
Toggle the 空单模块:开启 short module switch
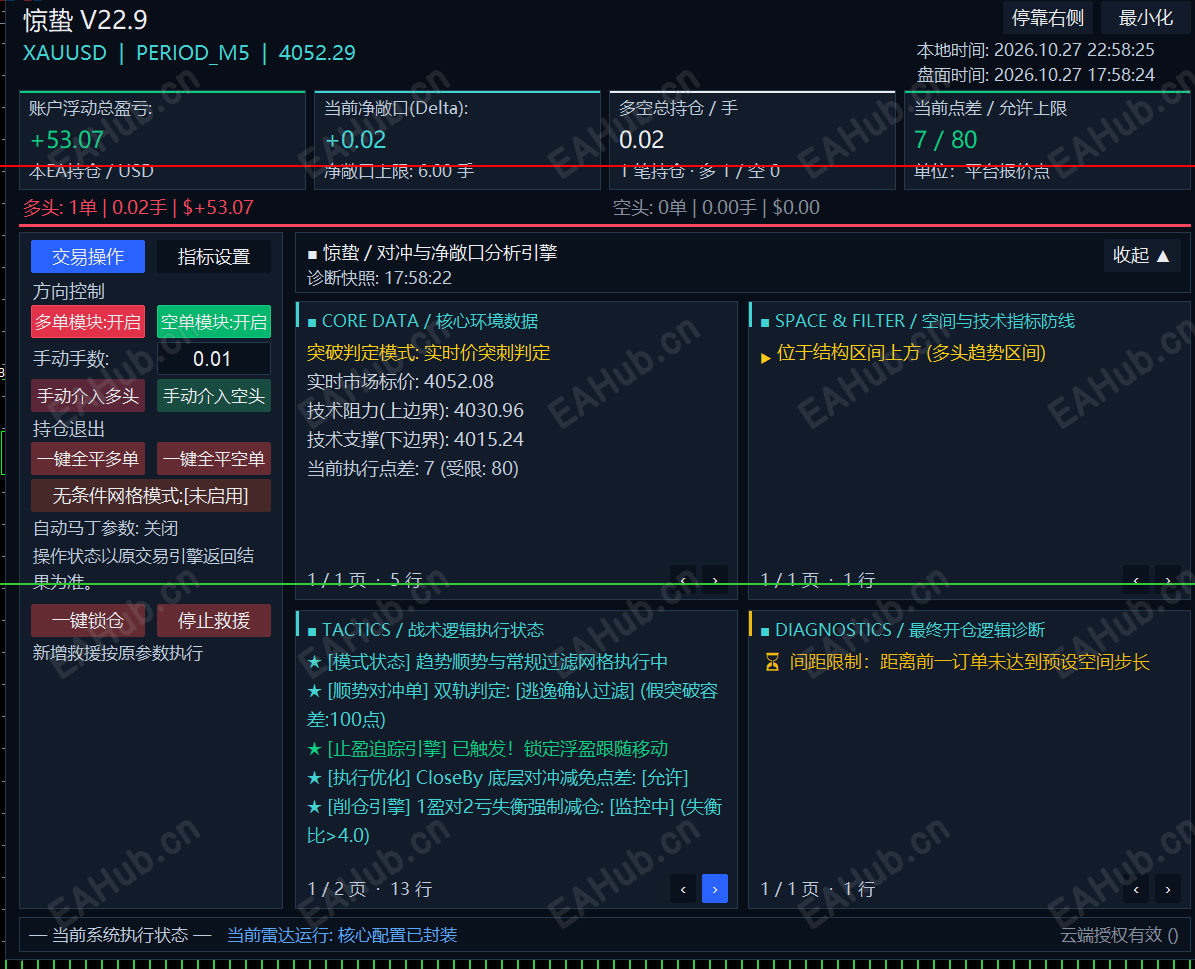click(213, 322)
